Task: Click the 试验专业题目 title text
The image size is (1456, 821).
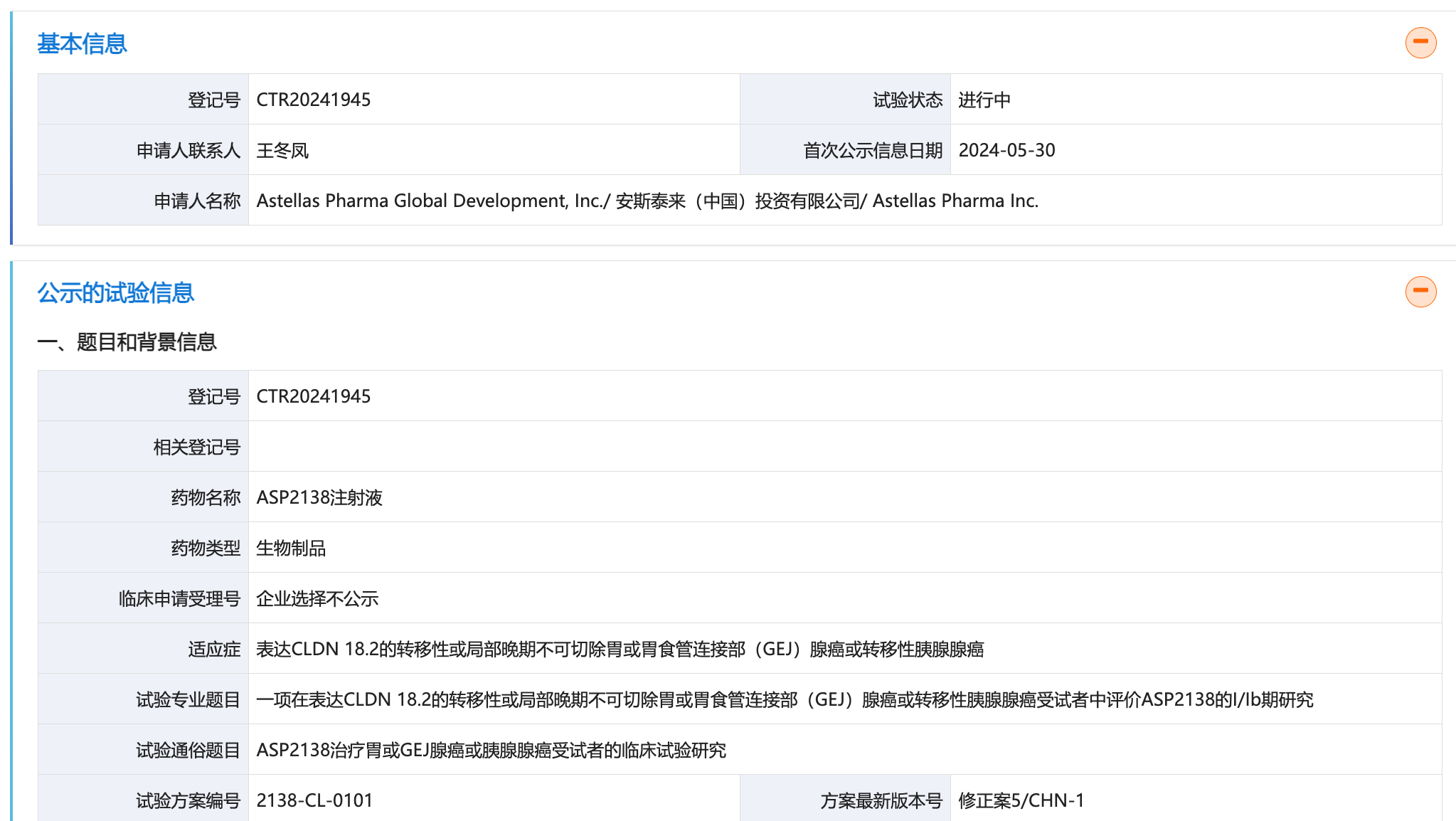Action: pos(785,699)
